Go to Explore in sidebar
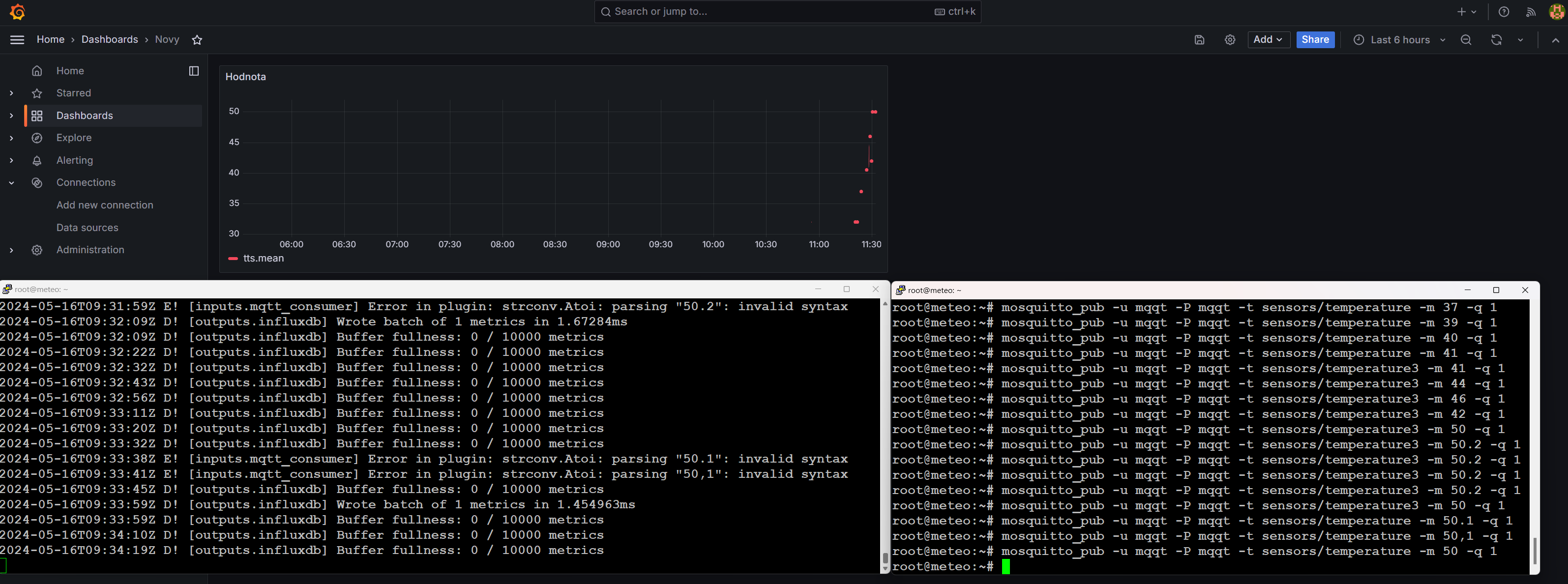The image size is (1568, 584). [74, 138]
